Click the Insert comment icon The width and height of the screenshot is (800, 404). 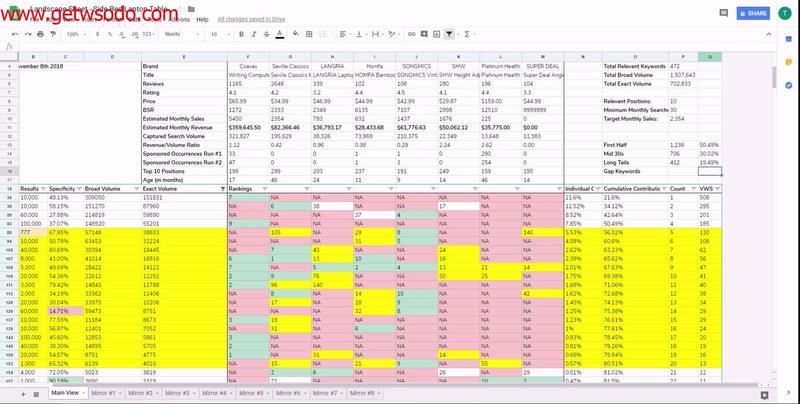tap(424, 34)
